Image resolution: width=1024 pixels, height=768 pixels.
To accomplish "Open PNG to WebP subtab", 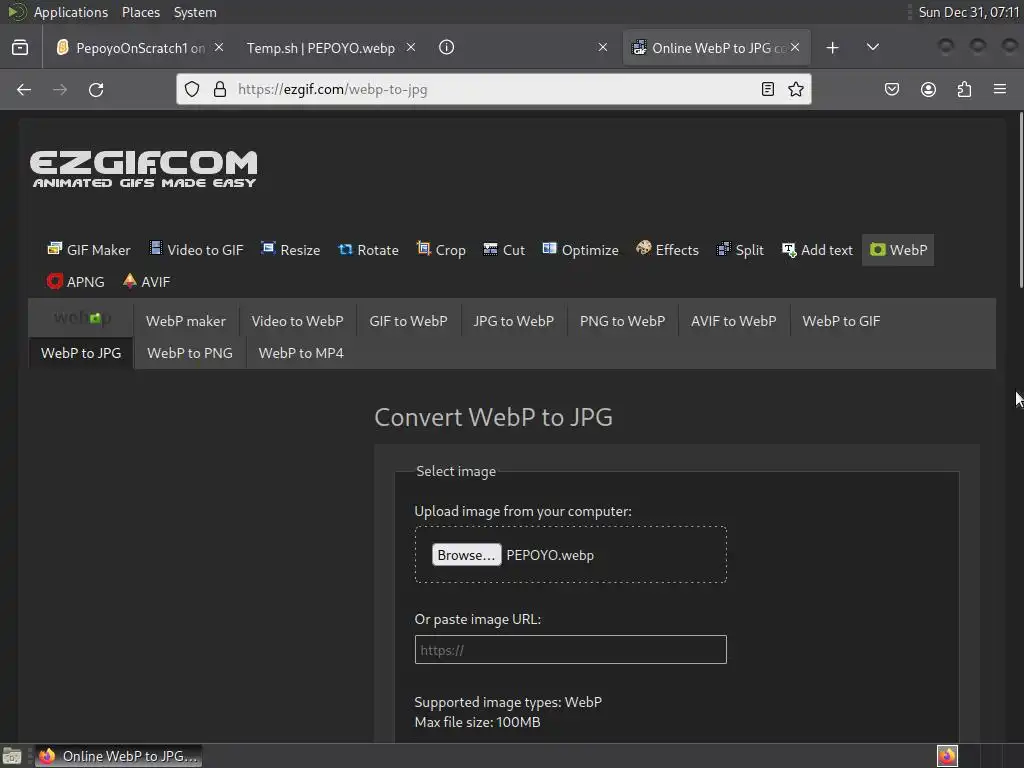I will pyautogui.click(x=622, y=321).
